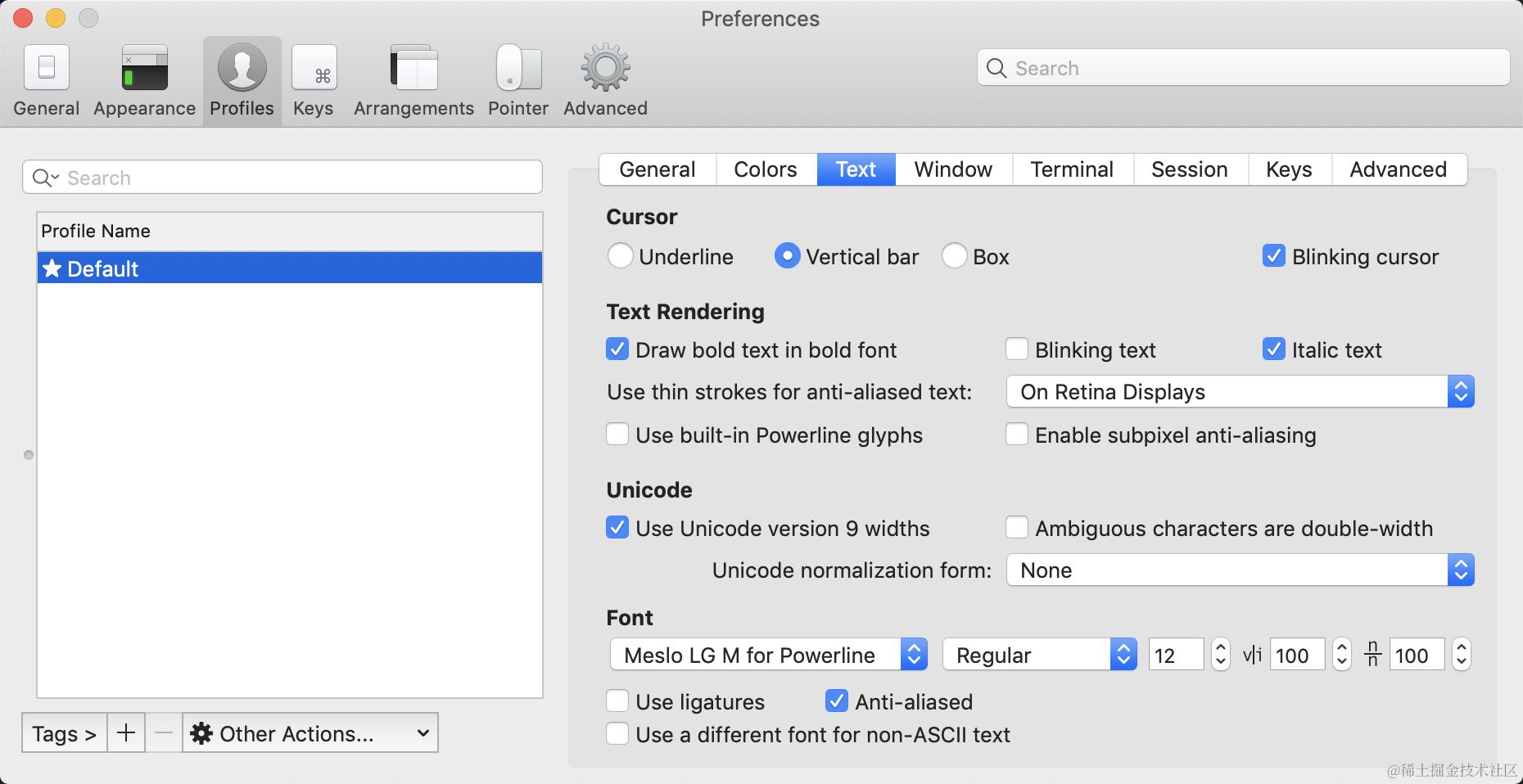
Task: Click the profile search field
Action: click(x=282, y=177)
